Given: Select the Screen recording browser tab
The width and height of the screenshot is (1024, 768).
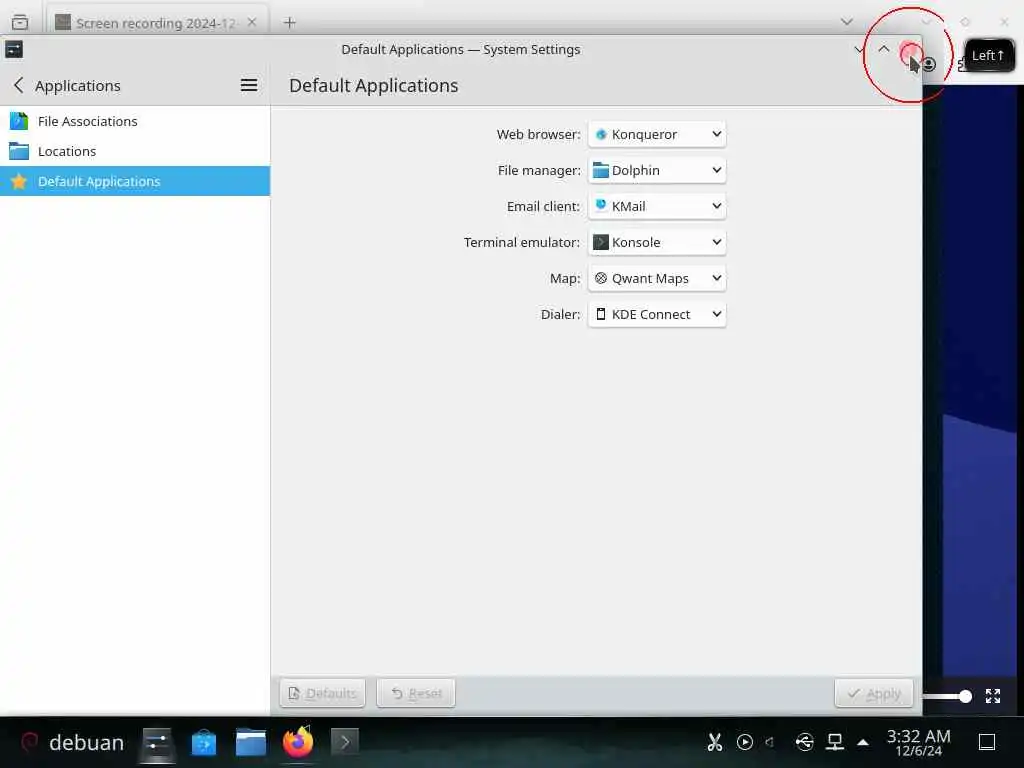Looking at the screenshot, I should click(157, 23).
